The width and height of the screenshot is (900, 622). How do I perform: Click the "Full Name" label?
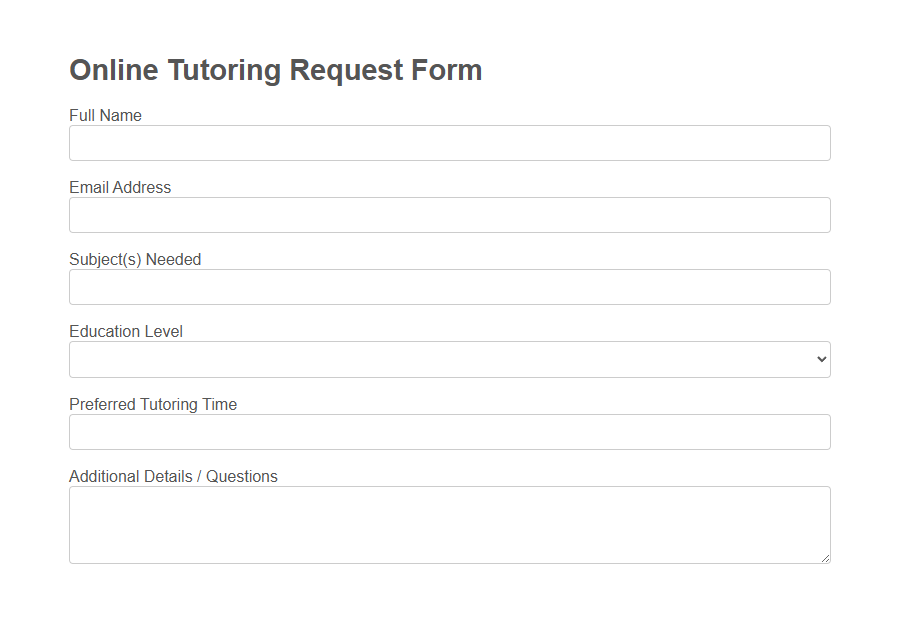click(x=105, y=115)
